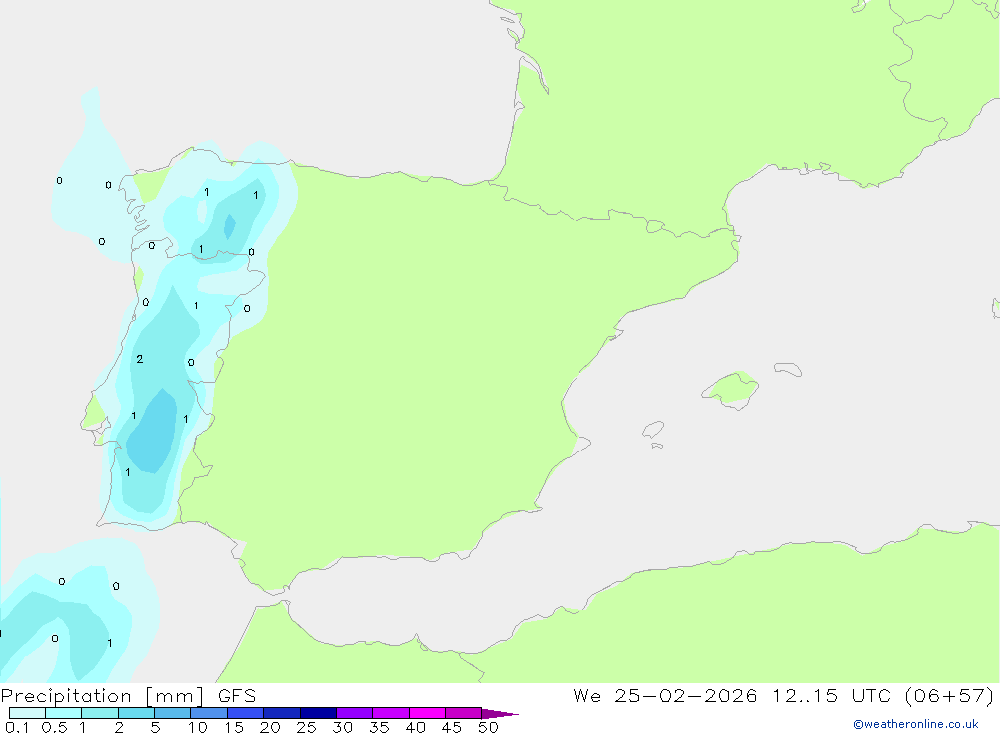
Task: Click the 0.5–1 mm legend swatch
Action: coord(63,713)
